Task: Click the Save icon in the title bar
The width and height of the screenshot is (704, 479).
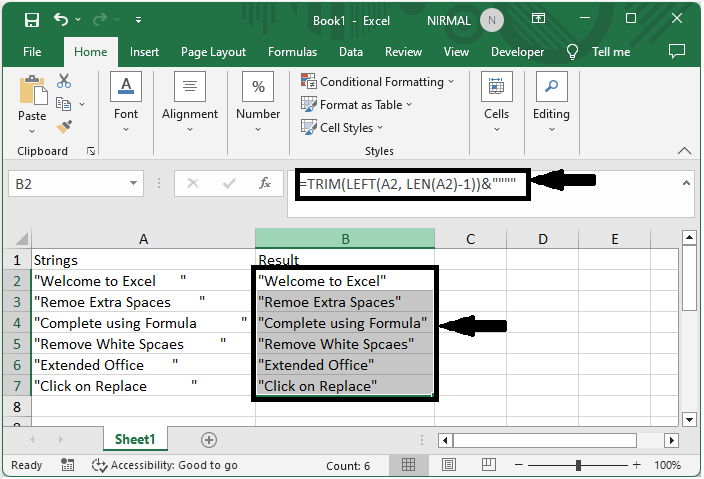Action: point(32,20)
